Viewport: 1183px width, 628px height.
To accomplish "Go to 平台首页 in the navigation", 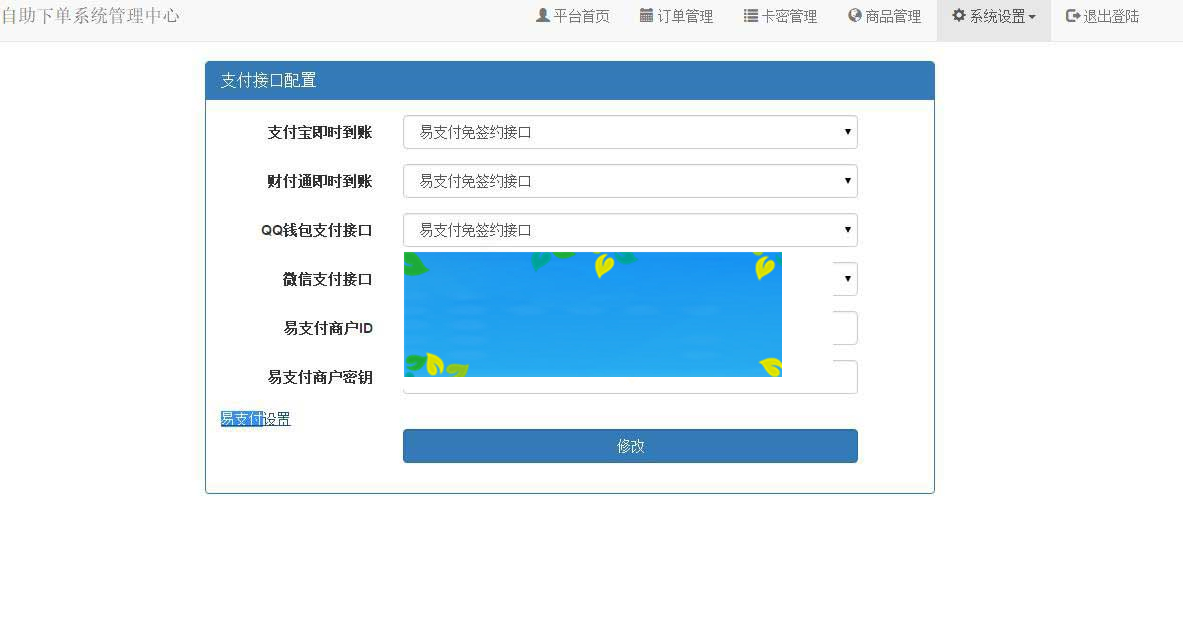I will tap(572, 15).
